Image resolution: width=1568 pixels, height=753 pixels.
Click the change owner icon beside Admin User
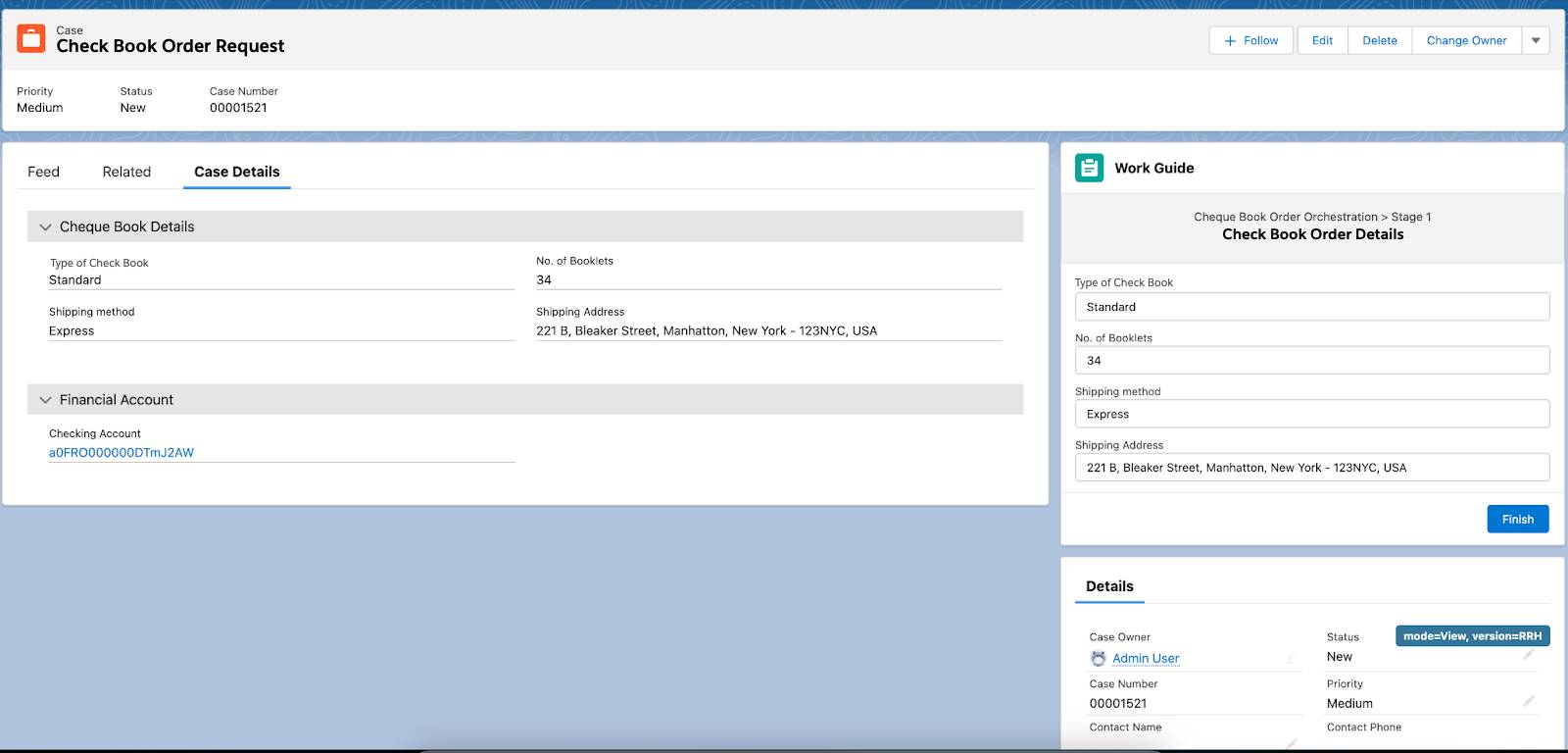click(1291, 659)
